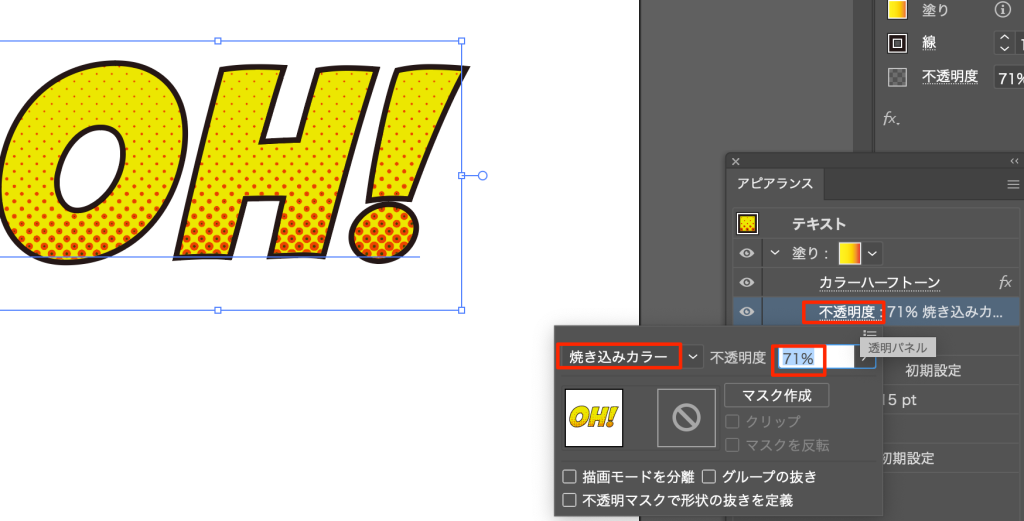
Task: Click the info icon beside 塗り
Action: [1001, 10]
